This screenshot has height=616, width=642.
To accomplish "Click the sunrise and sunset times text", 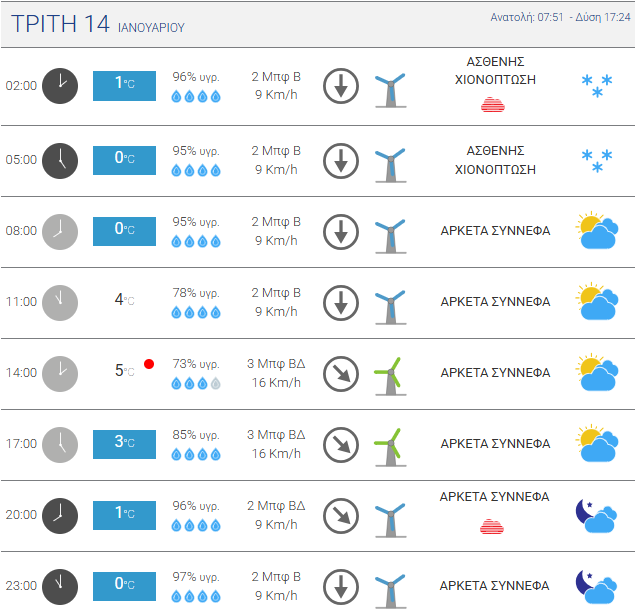I will 560,17.
